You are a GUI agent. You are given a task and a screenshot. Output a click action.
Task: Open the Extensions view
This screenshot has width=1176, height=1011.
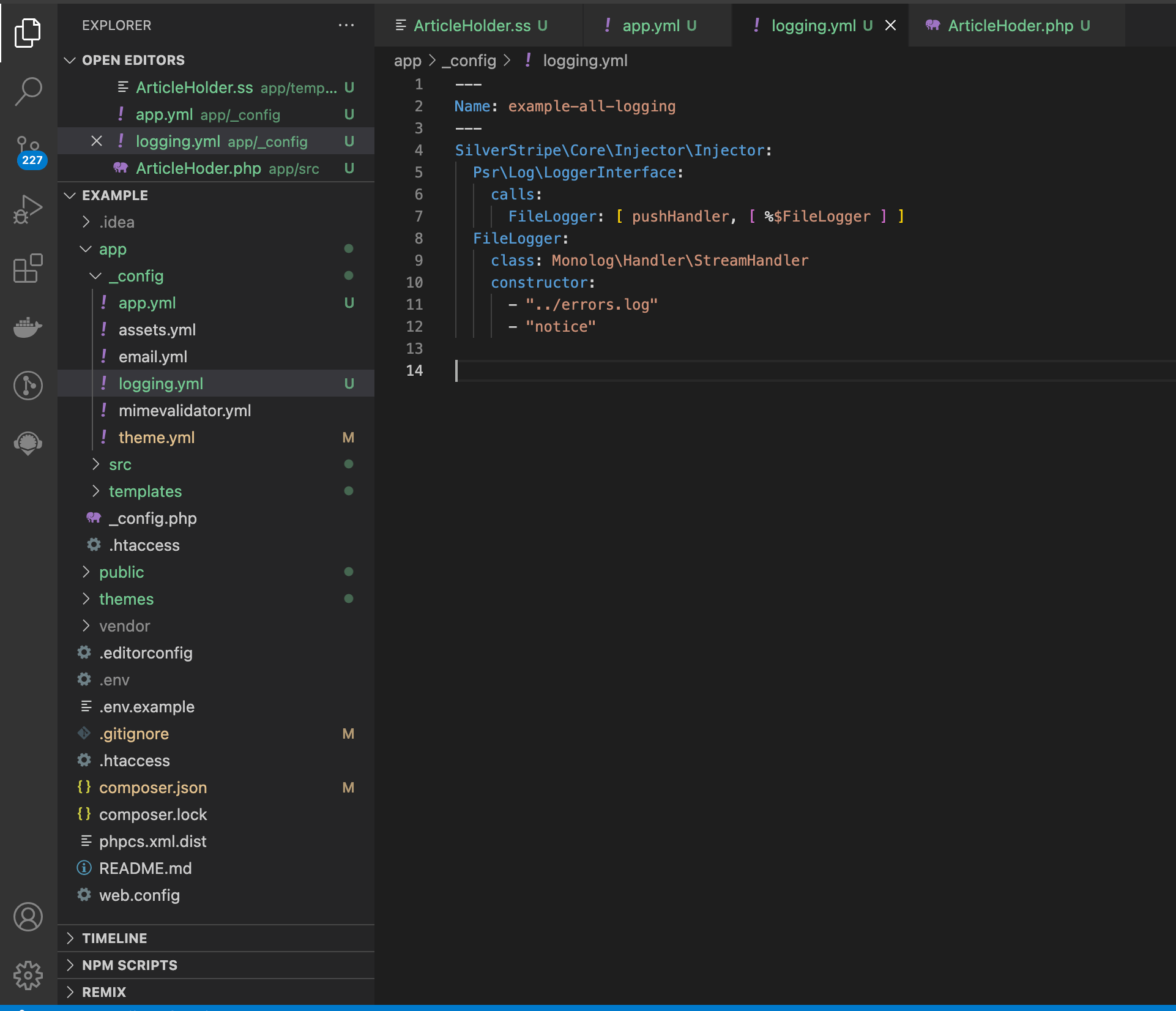coord(28,268)
